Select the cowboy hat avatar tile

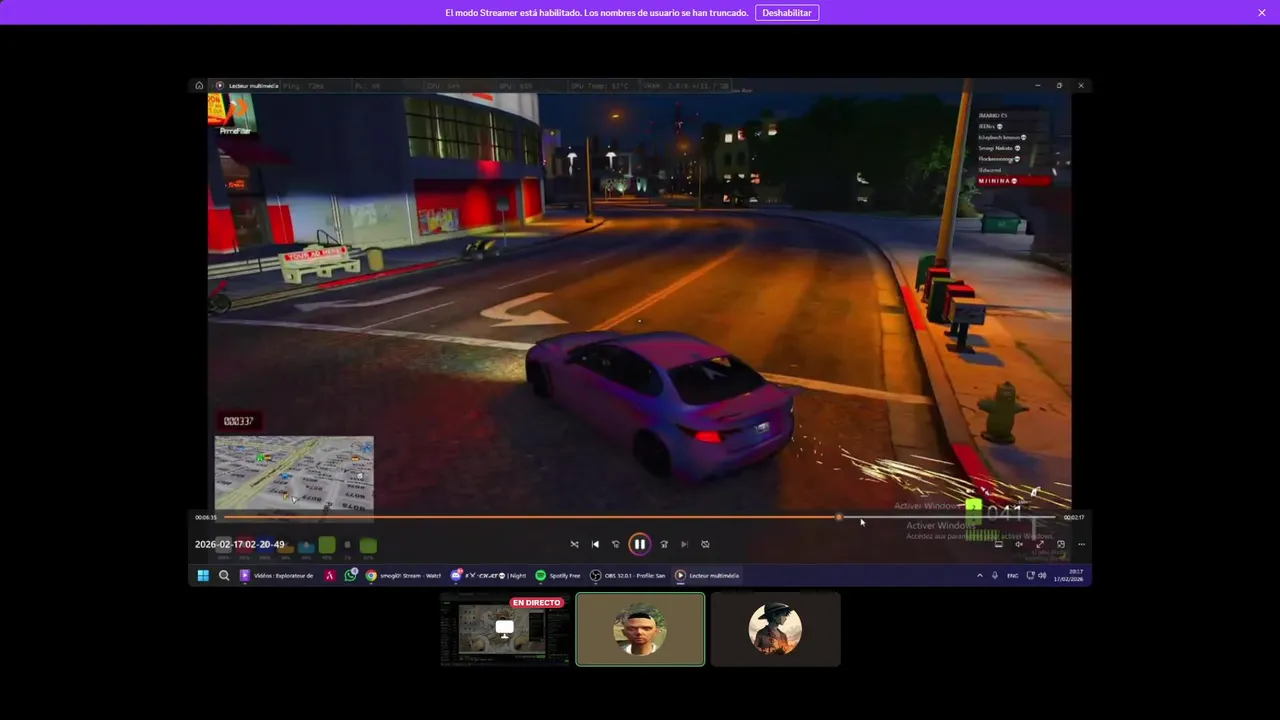tap(775, 629)
